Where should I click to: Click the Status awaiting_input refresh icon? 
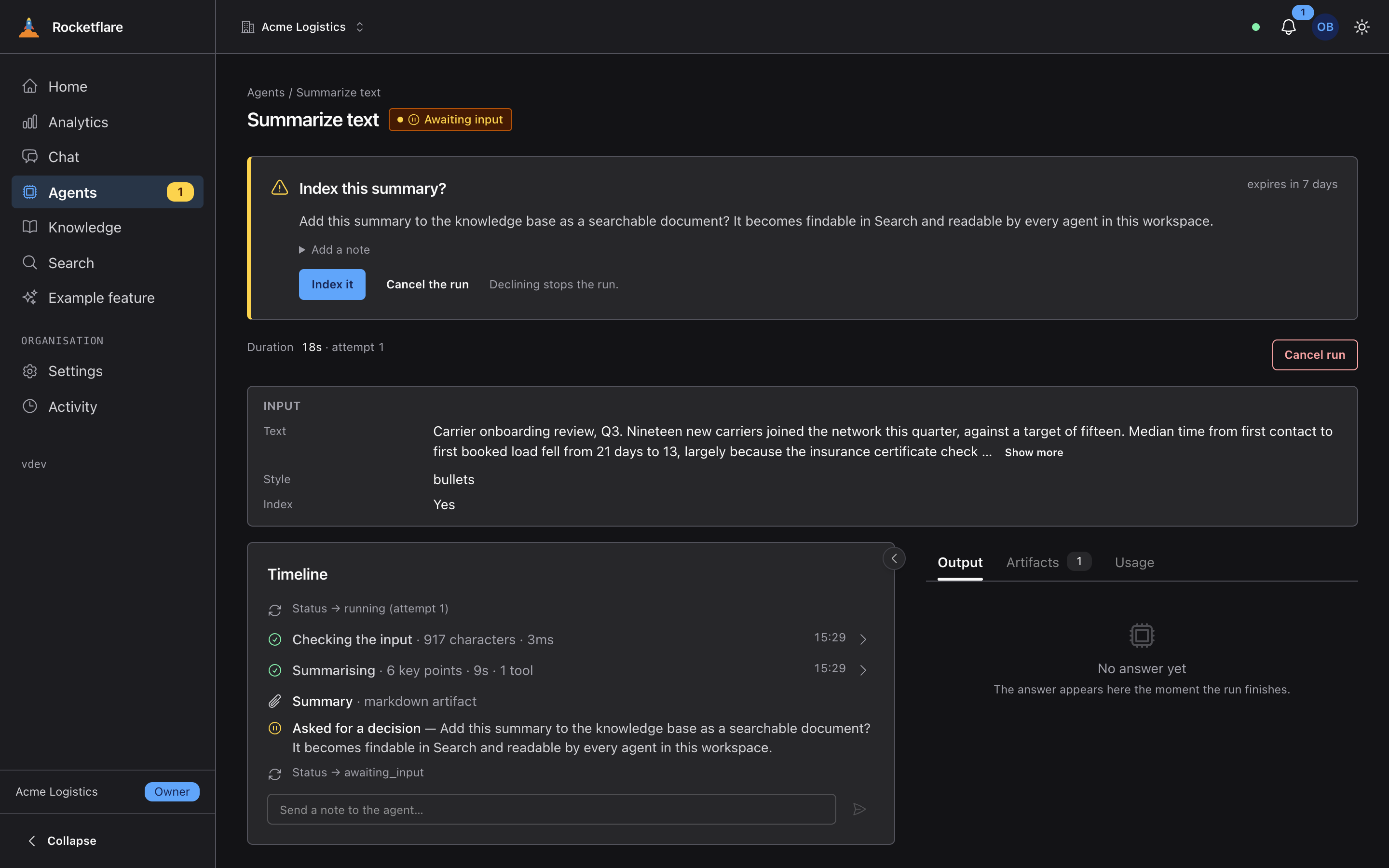(x=275, y=774)
